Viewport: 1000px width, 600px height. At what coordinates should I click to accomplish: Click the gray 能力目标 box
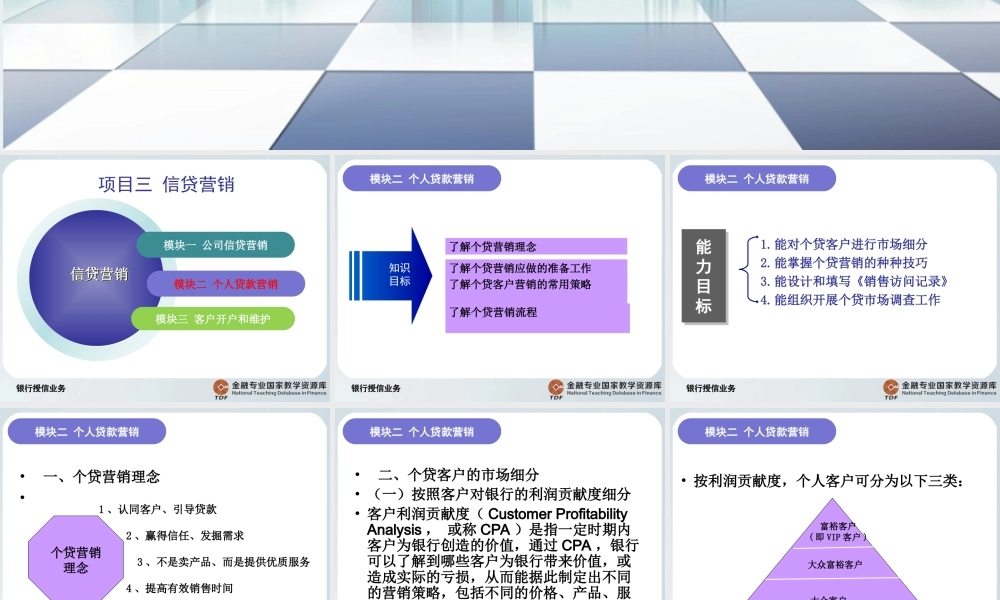[x=702, y=277]
